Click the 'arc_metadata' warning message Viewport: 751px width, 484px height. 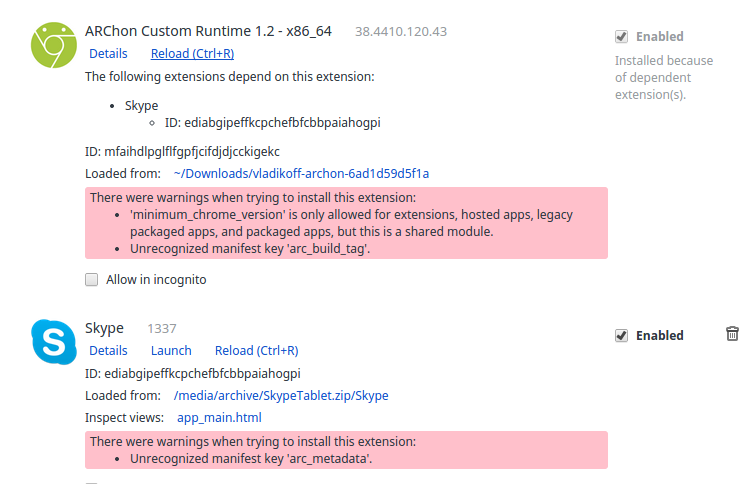[x=251, y=459]
